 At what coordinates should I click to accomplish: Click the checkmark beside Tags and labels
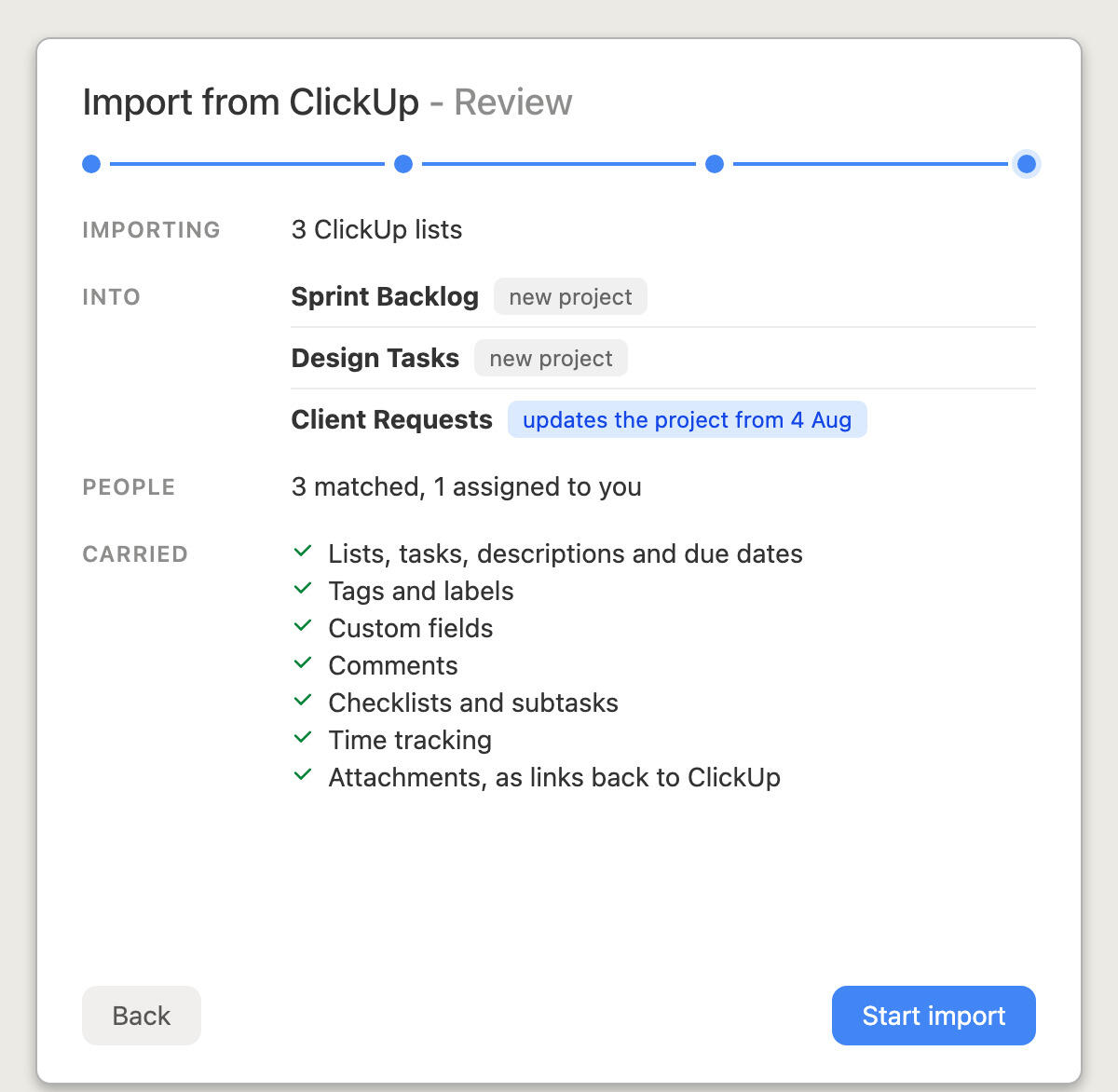[x=302, y=589]
